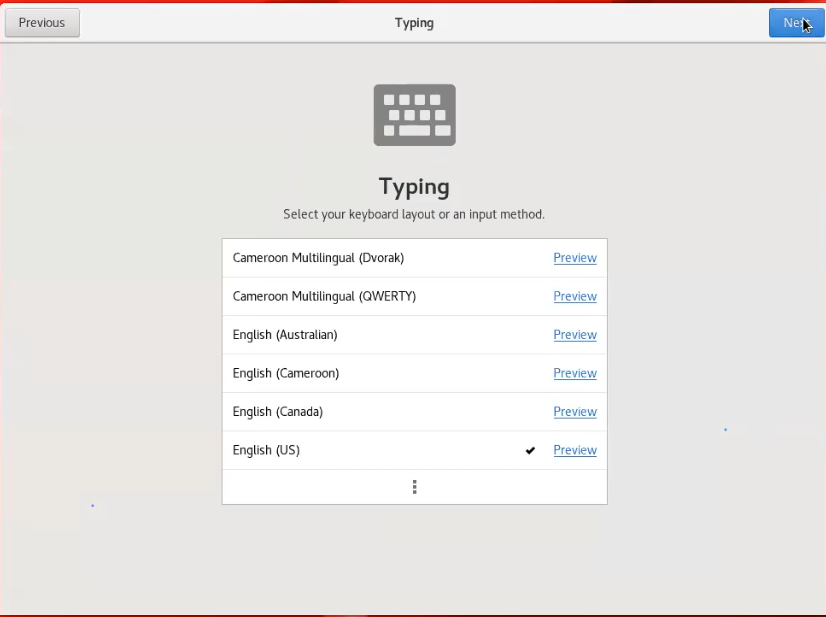Click the large keyboard icon
The height and width of the screenshot is (617, 826).
tap(415, 115)
